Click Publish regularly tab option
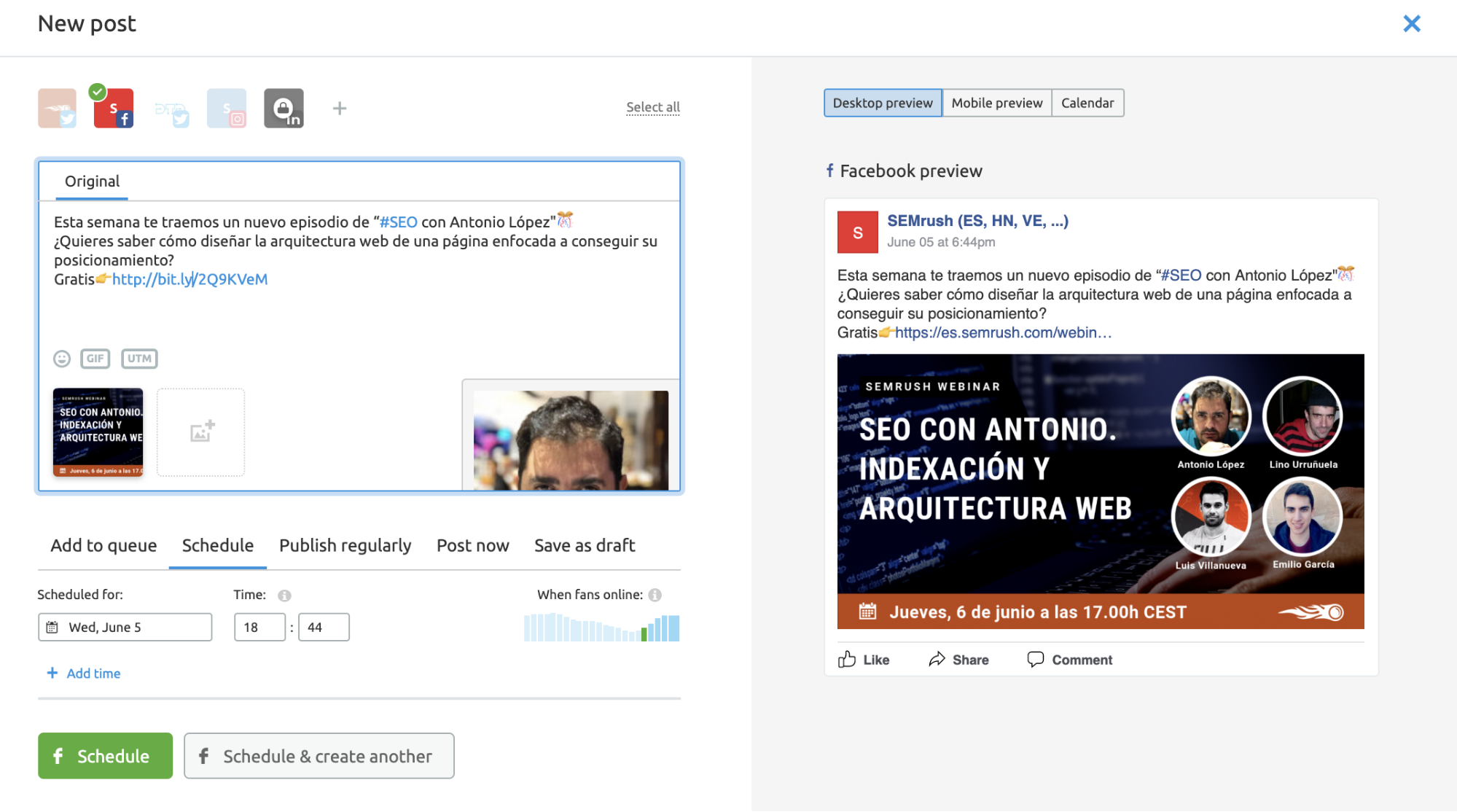Viewport: 1457px width, 812px height. click(345, 545)
